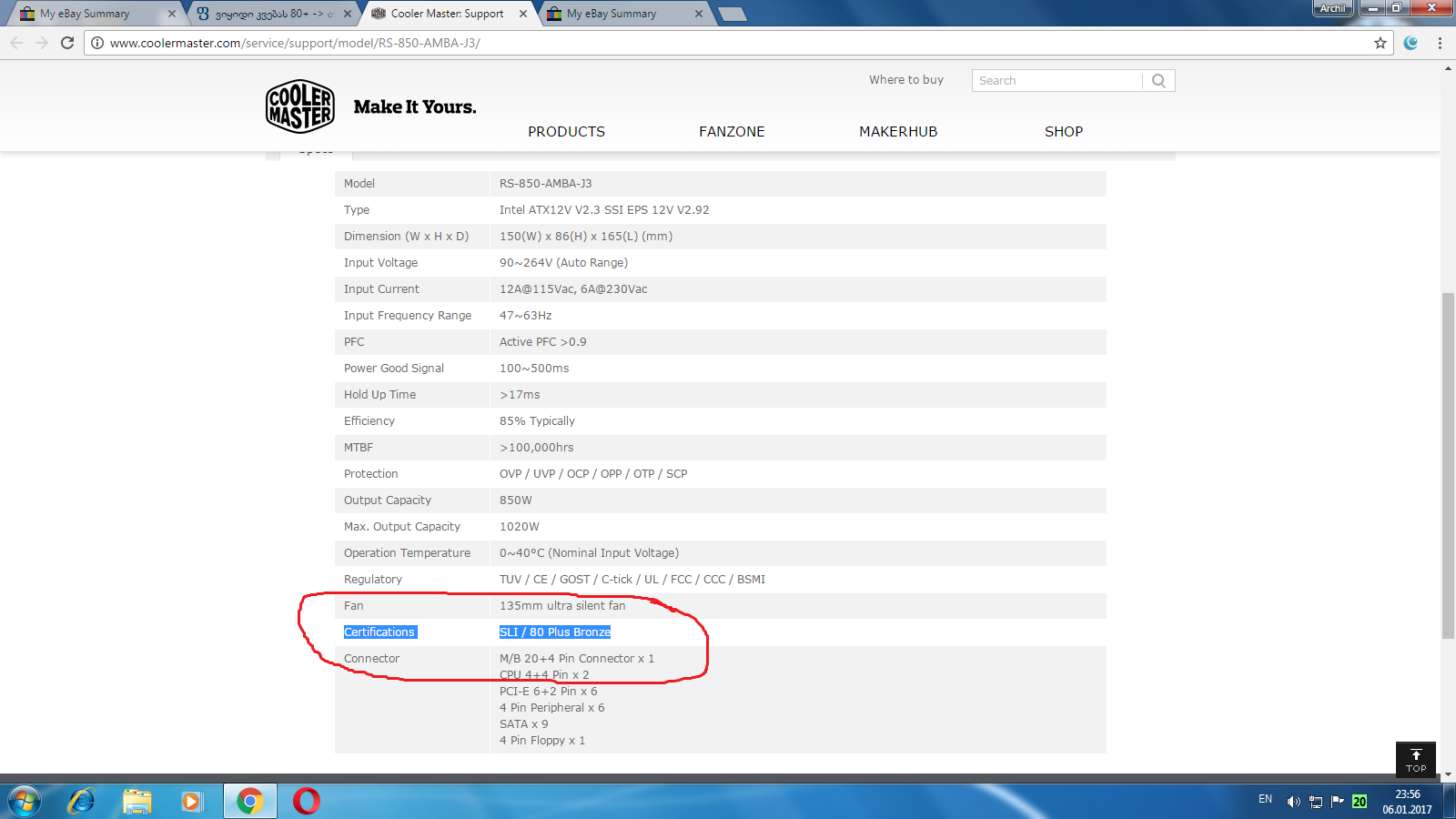The width and height of the screenshot is (1456, 819).
Task: Close the last My eBay Summary tab
Action: click(699, 14)
